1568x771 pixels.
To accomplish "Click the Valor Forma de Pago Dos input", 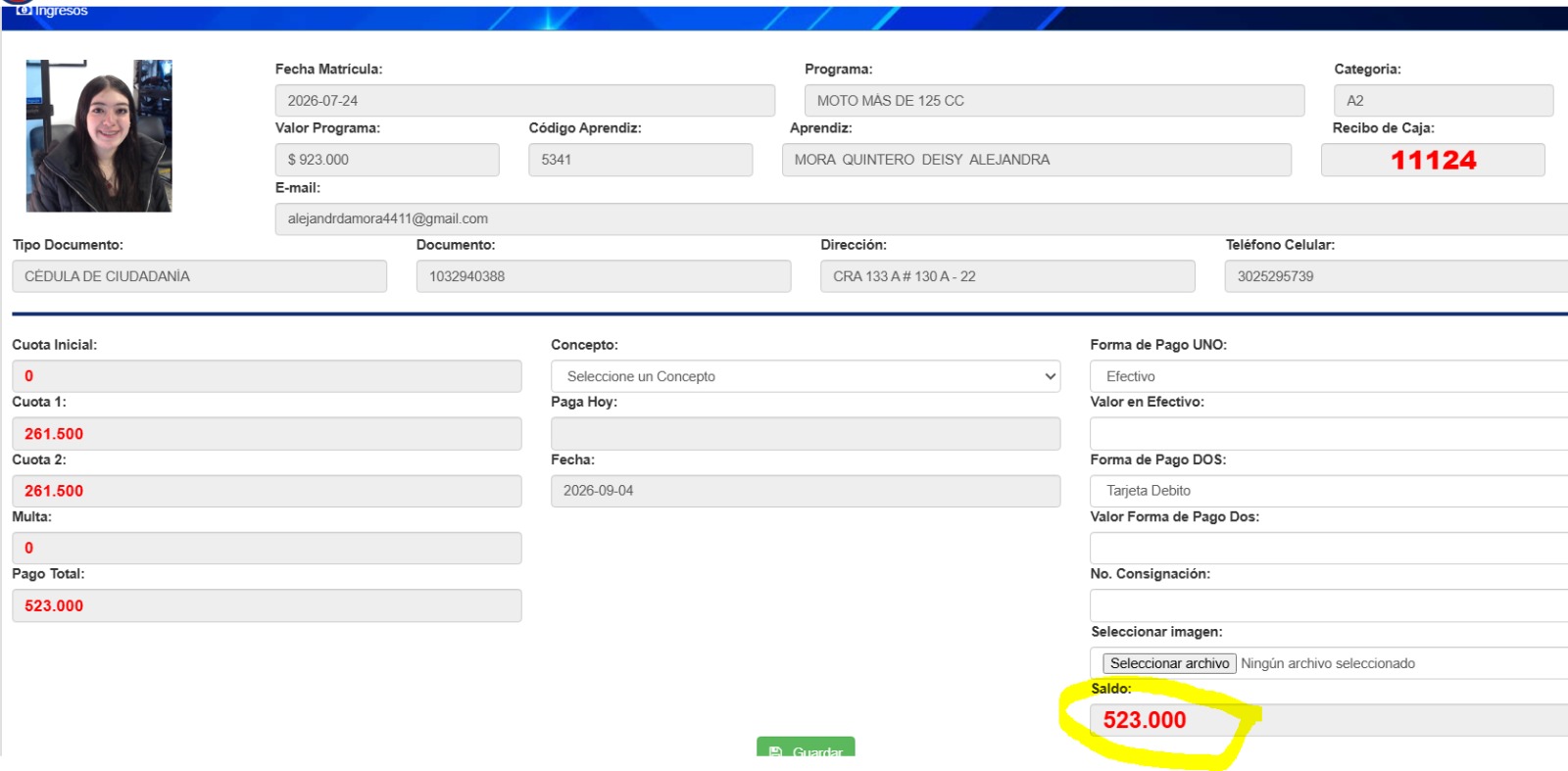I will (1329, 549).
